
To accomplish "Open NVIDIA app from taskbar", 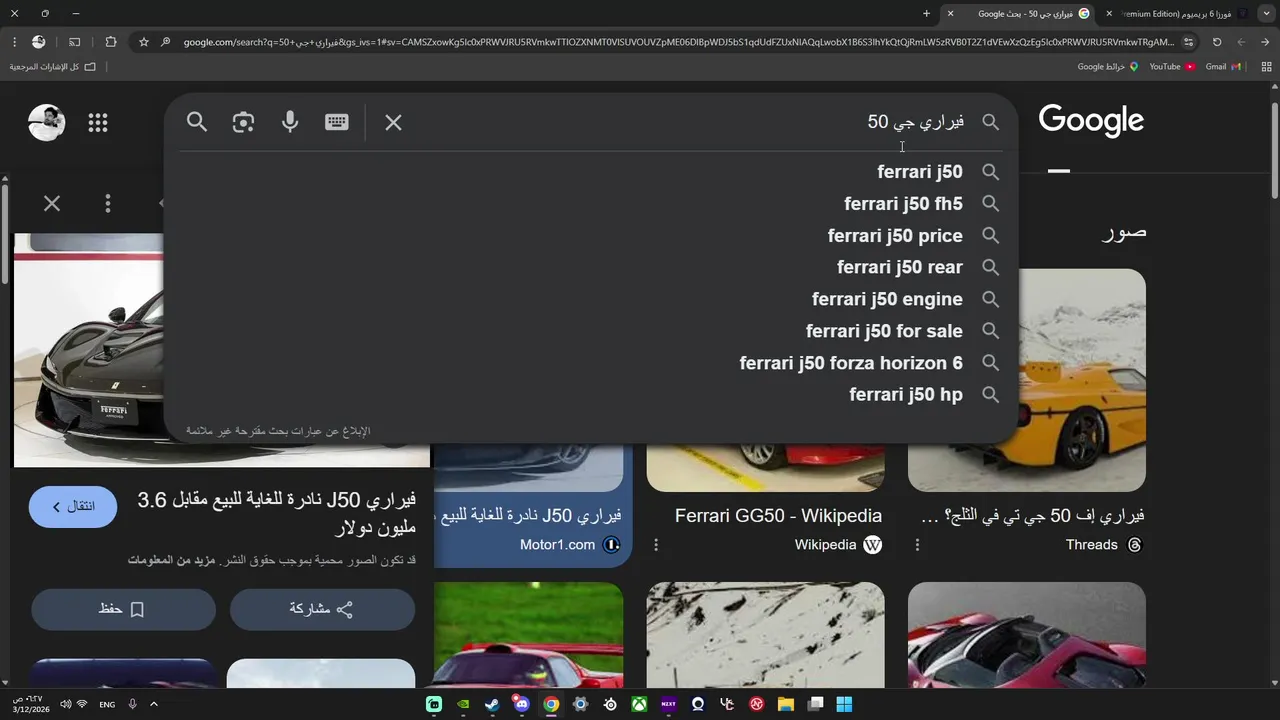I will click(463, 704).
